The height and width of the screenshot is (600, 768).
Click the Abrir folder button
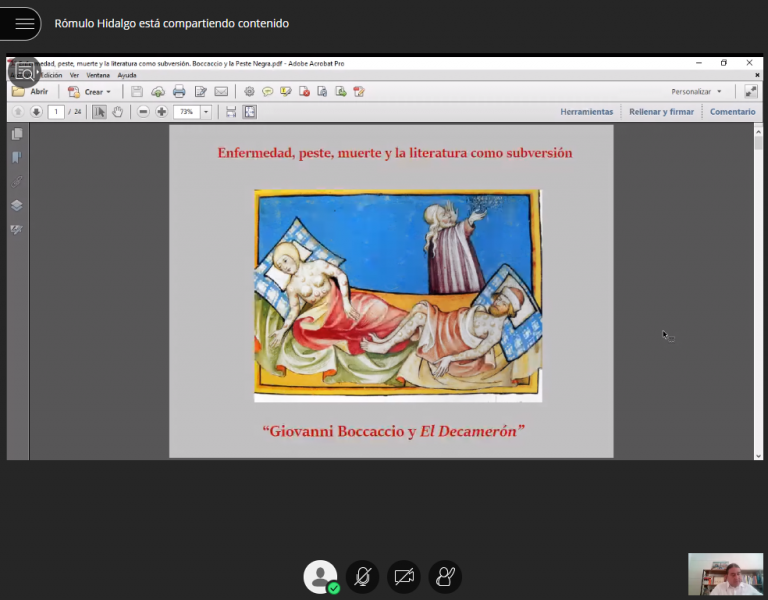point(30,92)
